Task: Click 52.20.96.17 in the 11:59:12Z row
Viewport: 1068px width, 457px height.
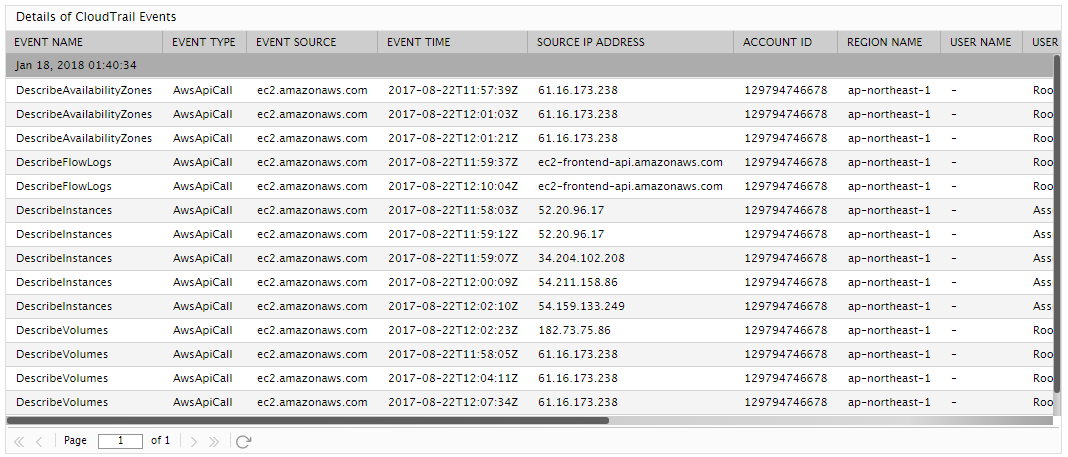Action: 571,234
